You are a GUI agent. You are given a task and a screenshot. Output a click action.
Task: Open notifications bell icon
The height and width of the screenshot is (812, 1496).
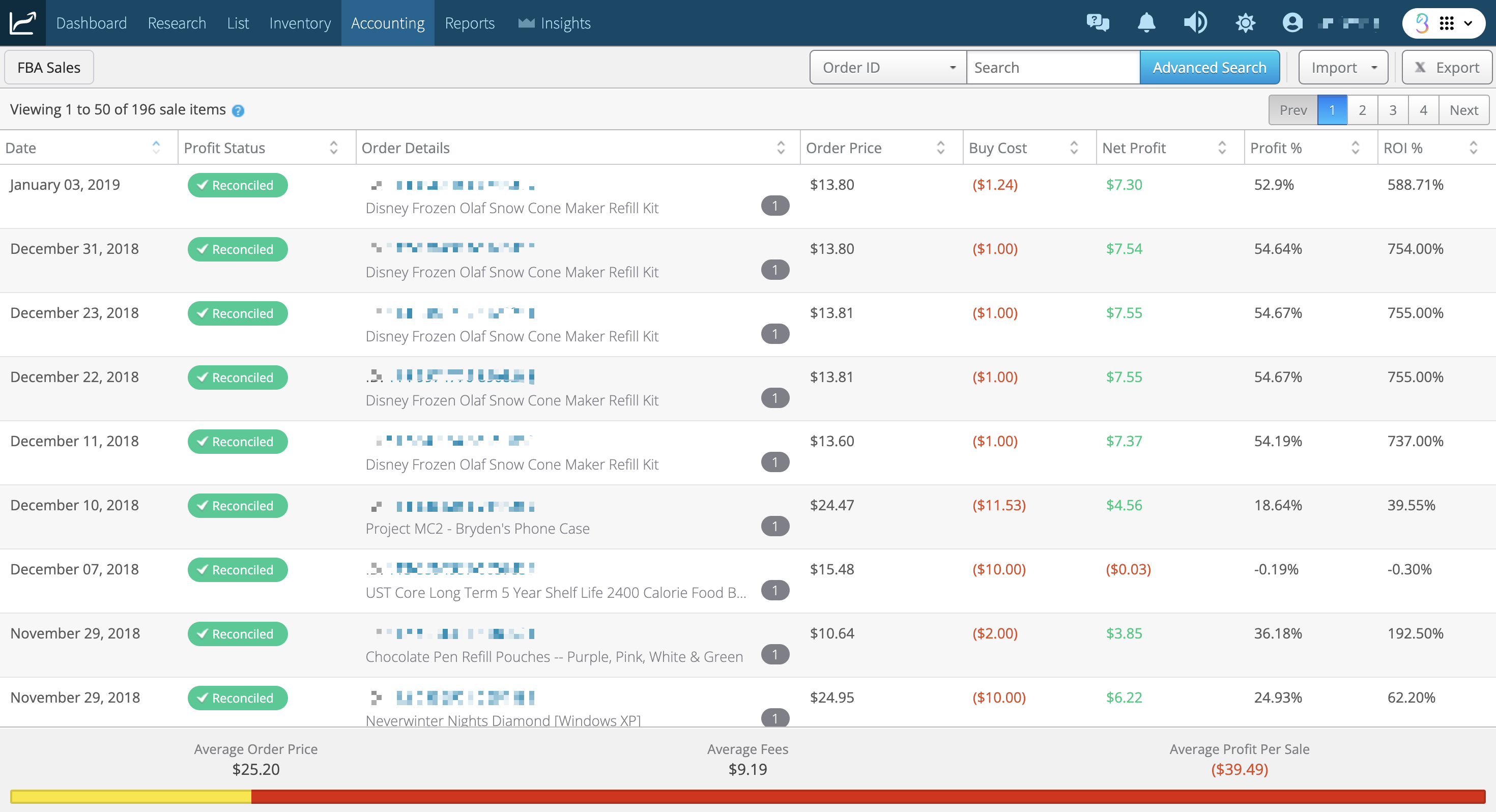tap(1146, 23)
